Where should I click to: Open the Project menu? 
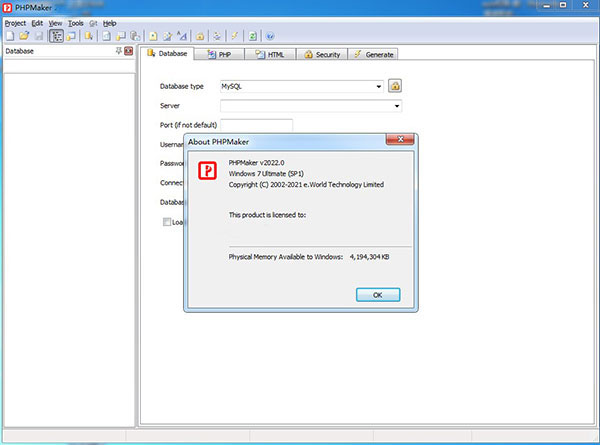coord(15,23)
